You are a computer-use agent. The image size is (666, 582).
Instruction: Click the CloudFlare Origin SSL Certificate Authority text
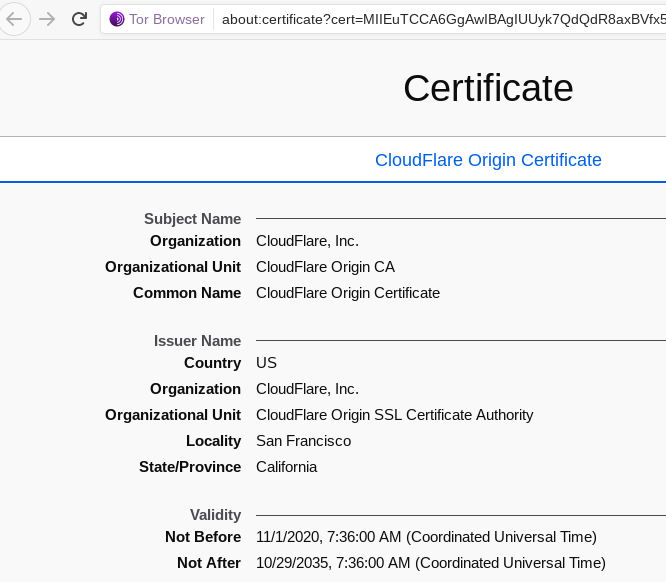tap(394, 415)
